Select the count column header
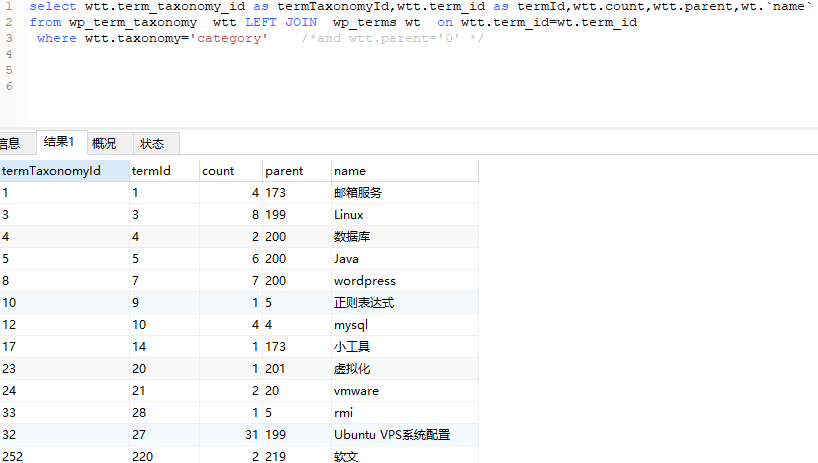 point(231,171)
